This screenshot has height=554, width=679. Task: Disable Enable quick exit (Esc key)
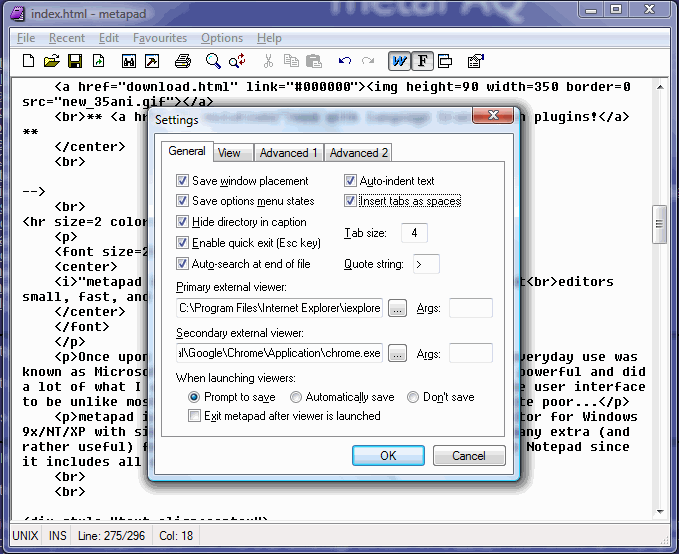click(x=182, y=242)
